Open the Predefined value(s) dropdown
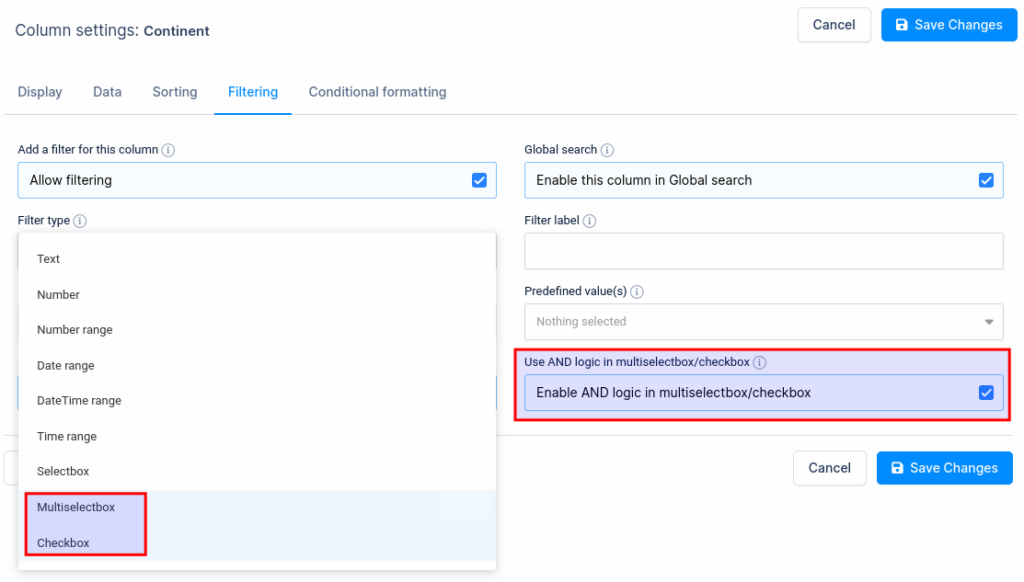This screenshot has height=582, width=1024. (x=763, y=321)
